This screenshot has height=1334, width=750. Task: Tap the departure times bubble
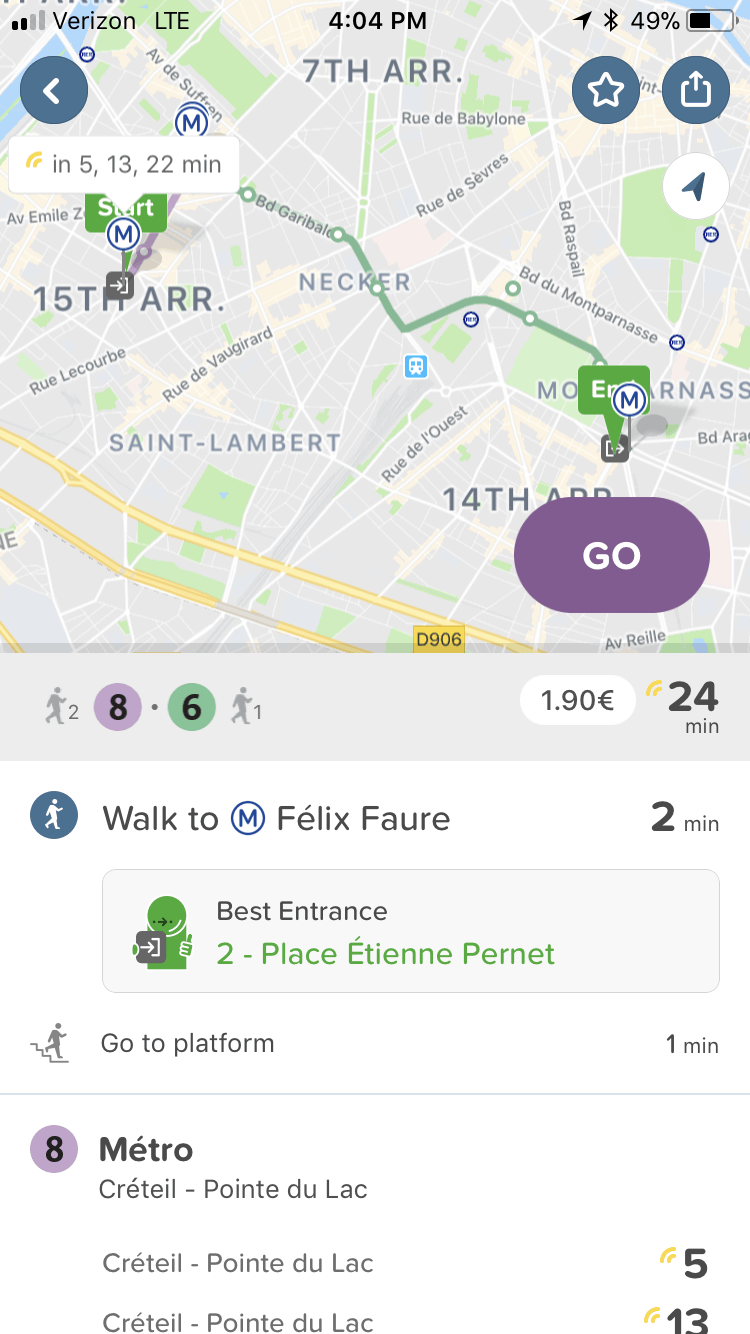click(124, 164)
